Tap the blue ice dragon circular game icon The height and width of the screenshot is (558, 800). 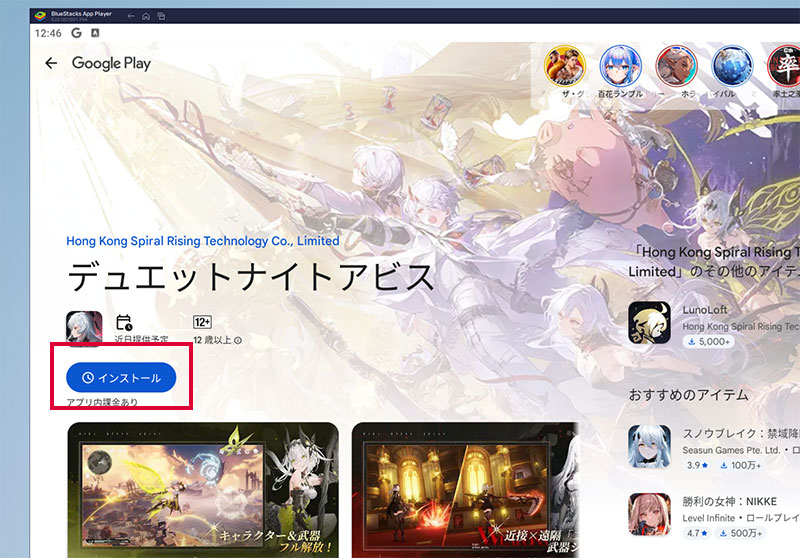(x=732, y=68)
